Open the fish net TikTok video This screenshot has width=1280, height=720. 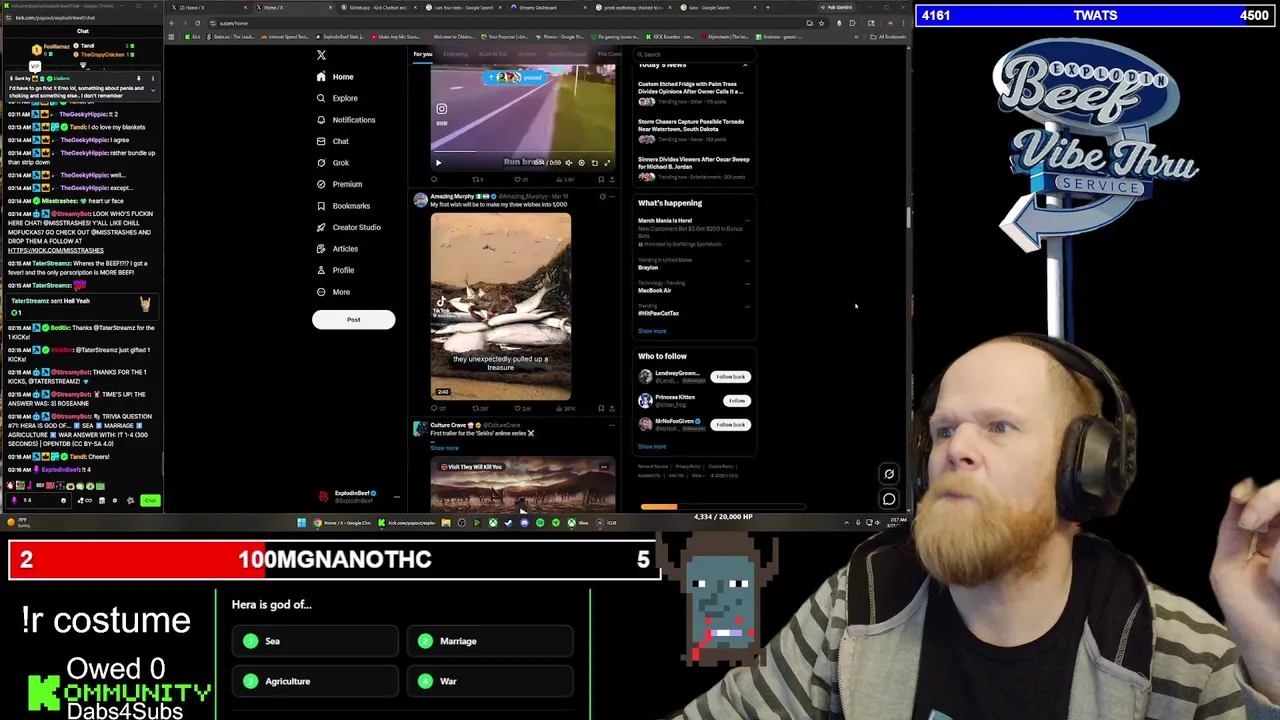pyautogui.click(x=501, y=306)
